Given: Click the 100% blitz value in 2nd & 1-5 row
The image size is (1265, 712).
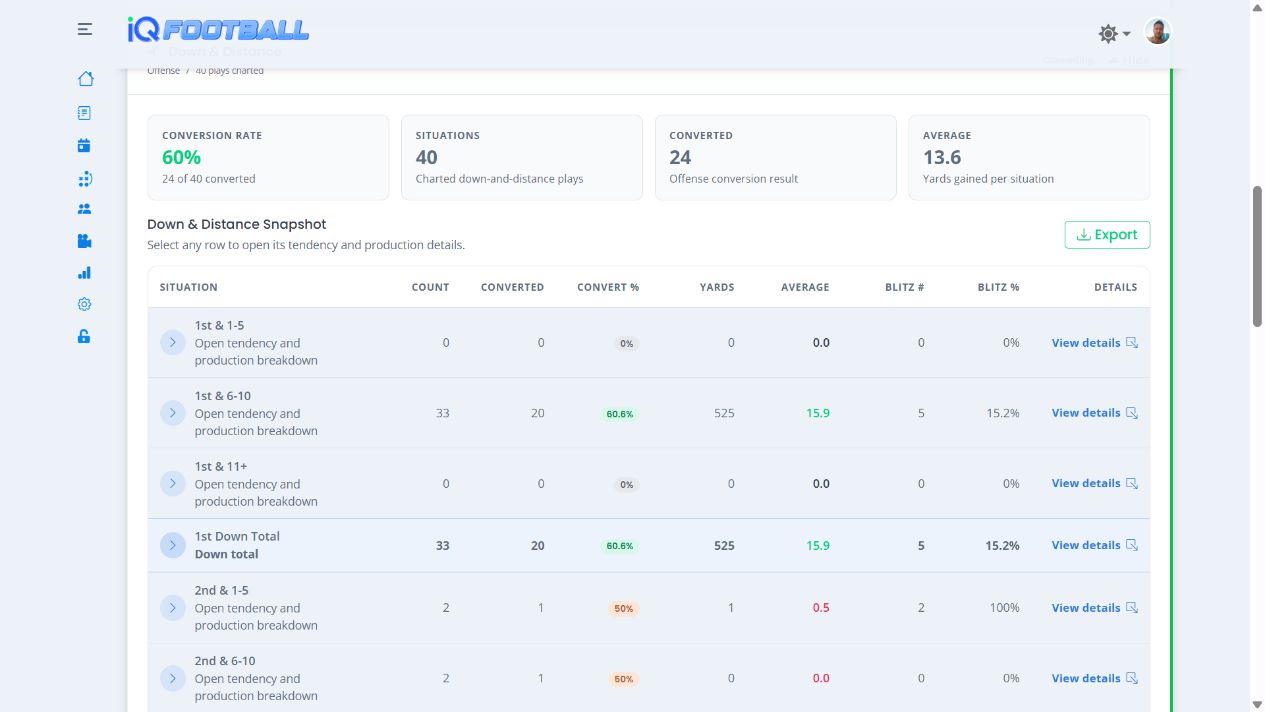Looking at the screenshot, I should pyautogui.click(x=1005, y=608).
